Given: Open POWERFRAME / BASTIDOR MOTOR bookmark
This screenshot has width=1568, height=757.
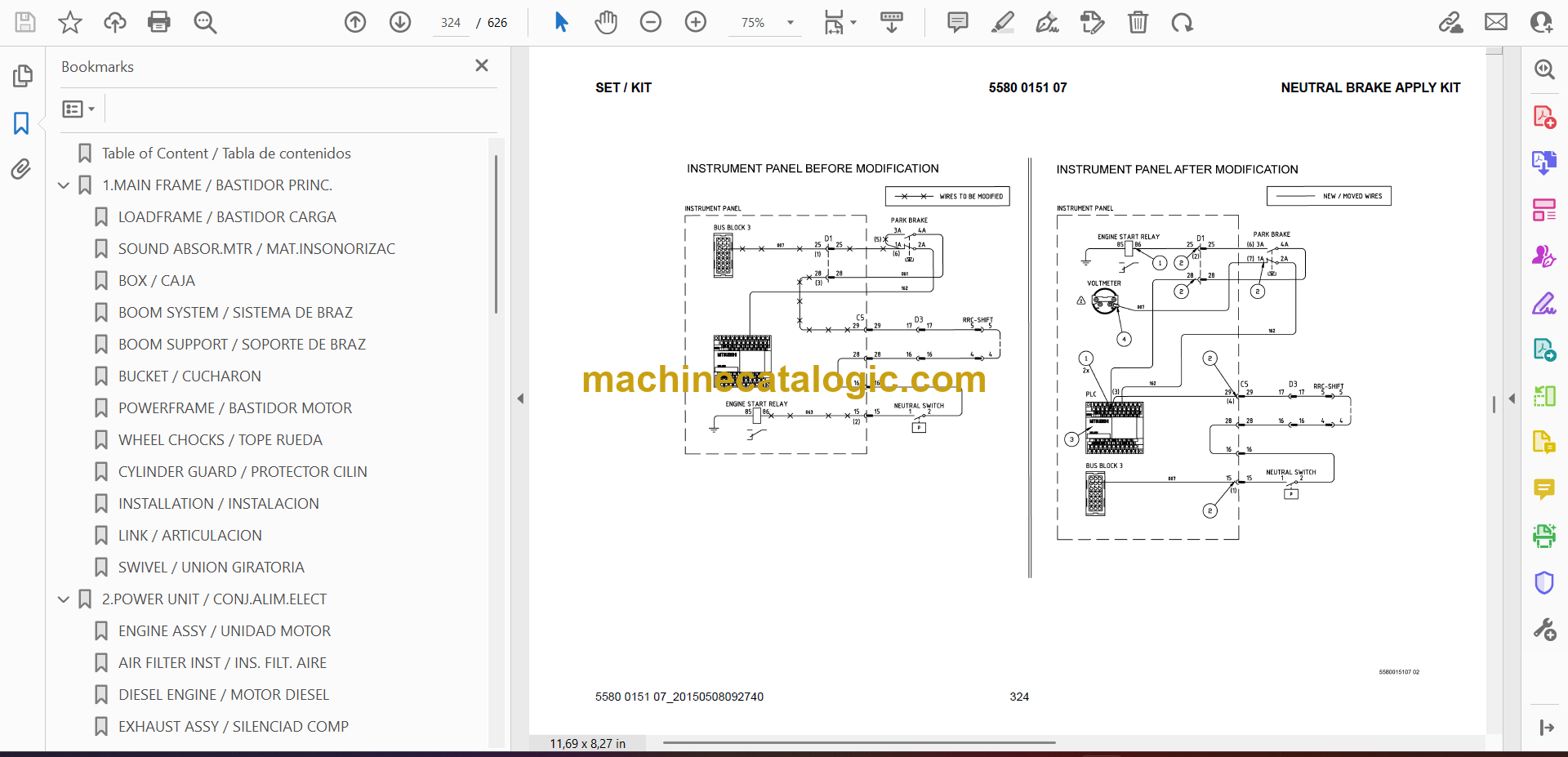Looking at the screenshot, I should (x=235, y=408).
